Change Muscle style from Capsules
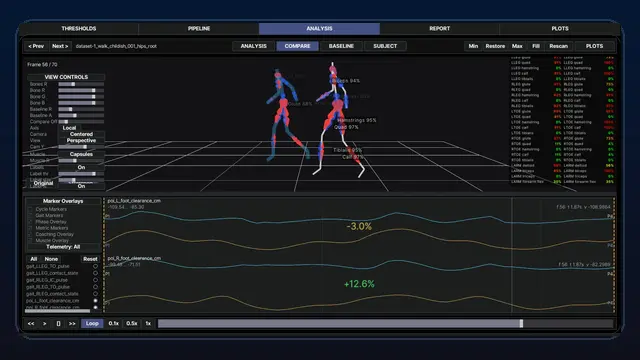The height and width of the screenshot is (360, 640). click(81, 154)
